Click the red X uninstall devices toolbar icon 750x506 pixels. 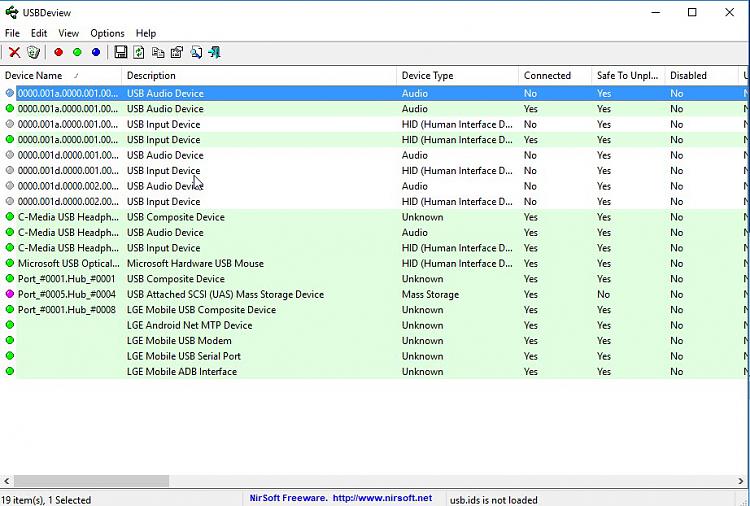click(14, 52)
